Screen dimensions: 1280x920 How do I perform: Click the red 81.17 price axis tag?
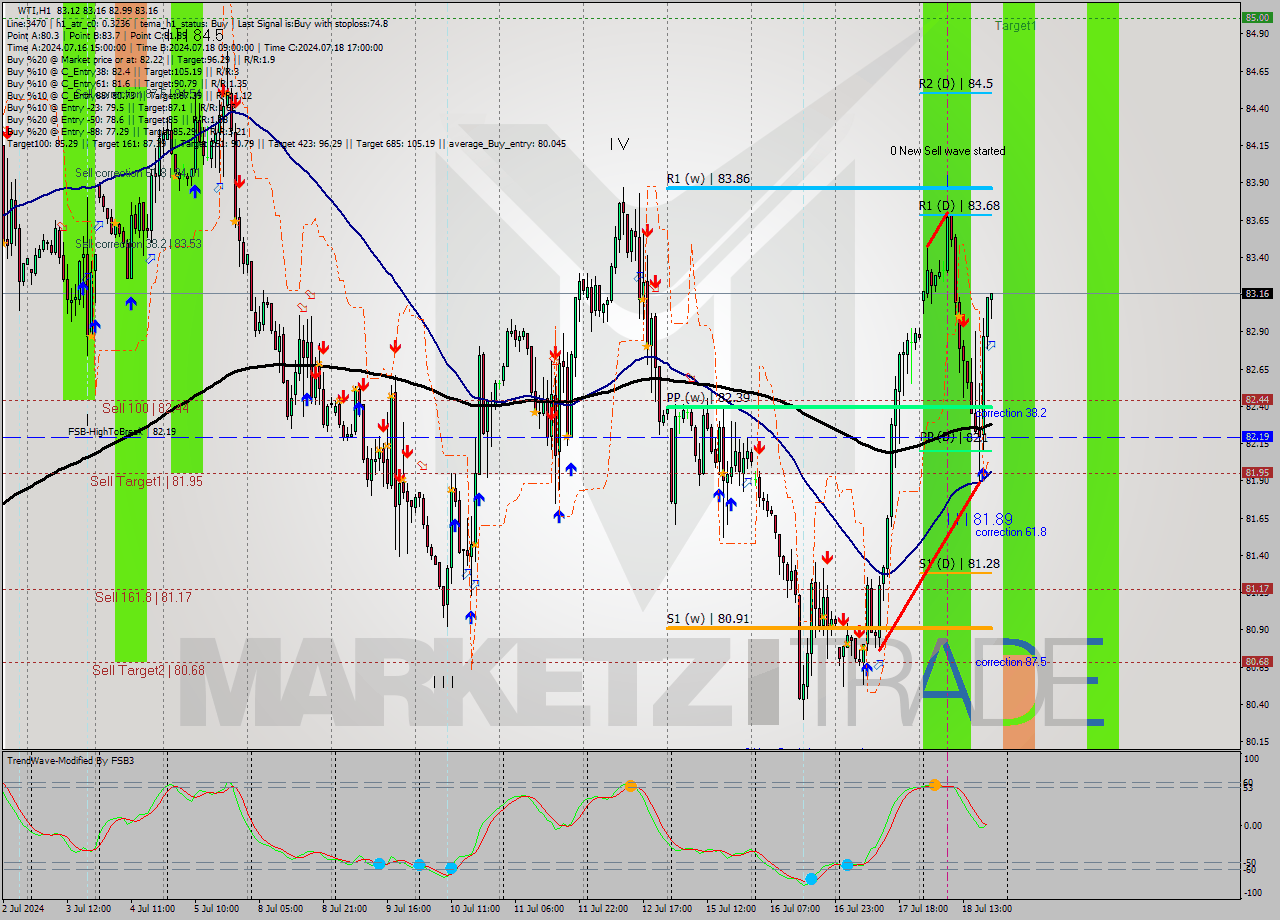[1257, 589]
